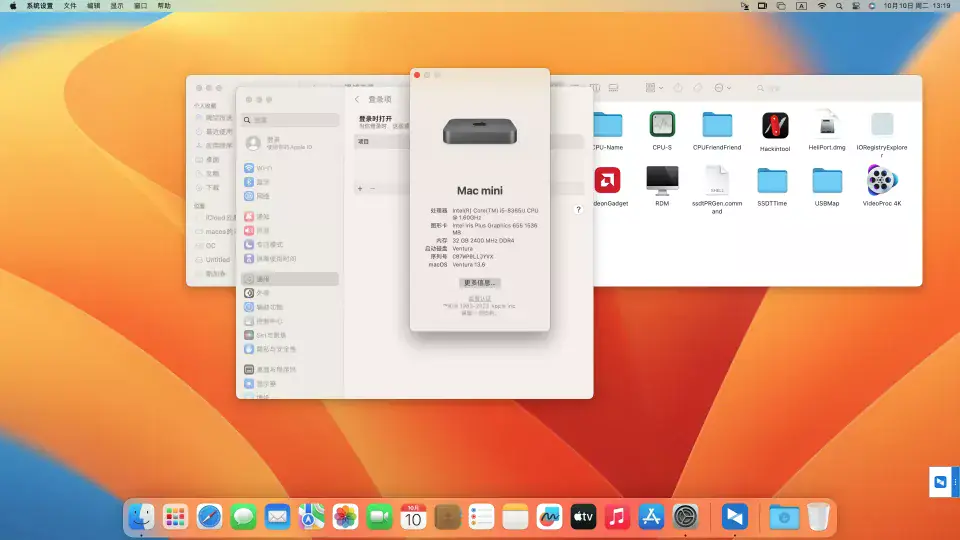This screenshot has width=960, height=540.
Task: Open the 文件 menu
Action: click(x=70, y=6)
